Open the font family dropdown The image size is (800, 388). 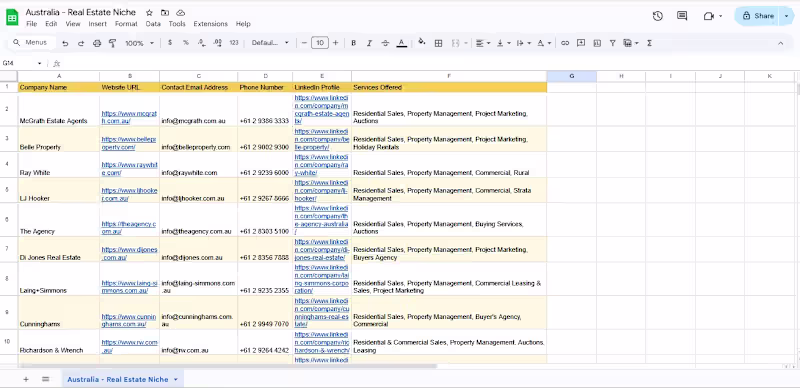tap(270, 43)
